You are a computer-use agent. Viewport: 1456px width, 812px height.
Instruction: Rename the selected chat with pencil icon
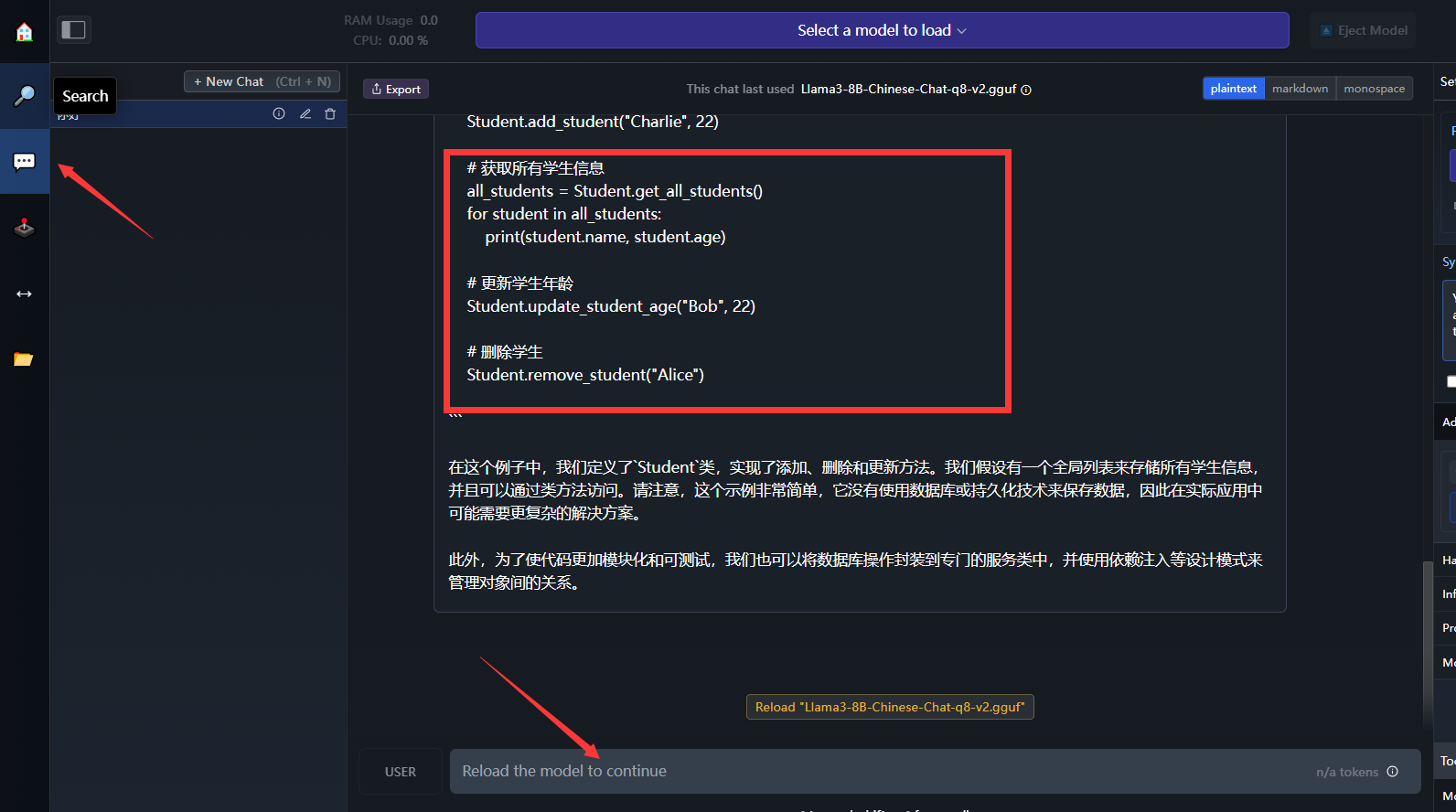coord(305,113)
